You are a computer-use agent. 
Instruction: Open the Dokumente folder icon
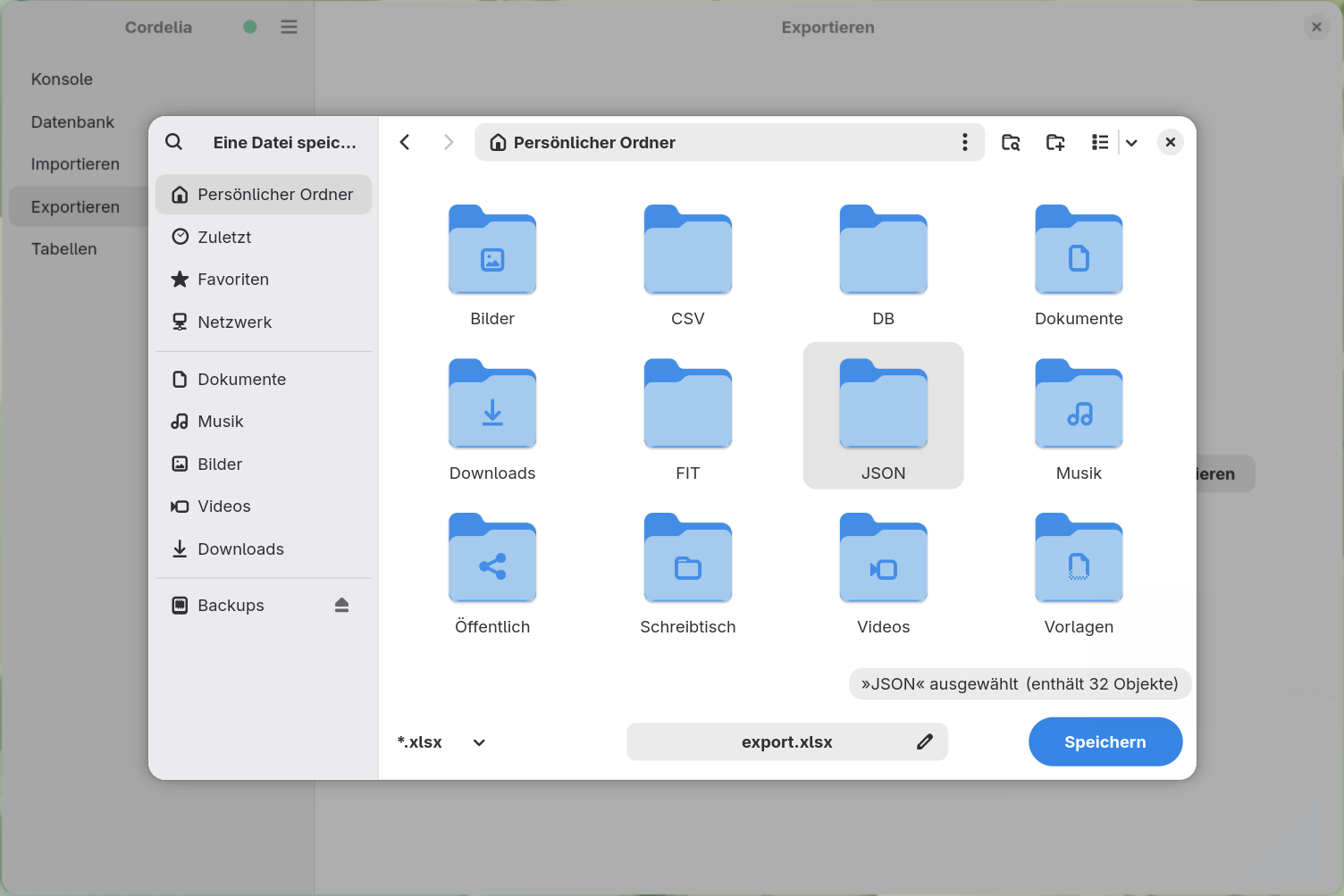point(1079,265)
